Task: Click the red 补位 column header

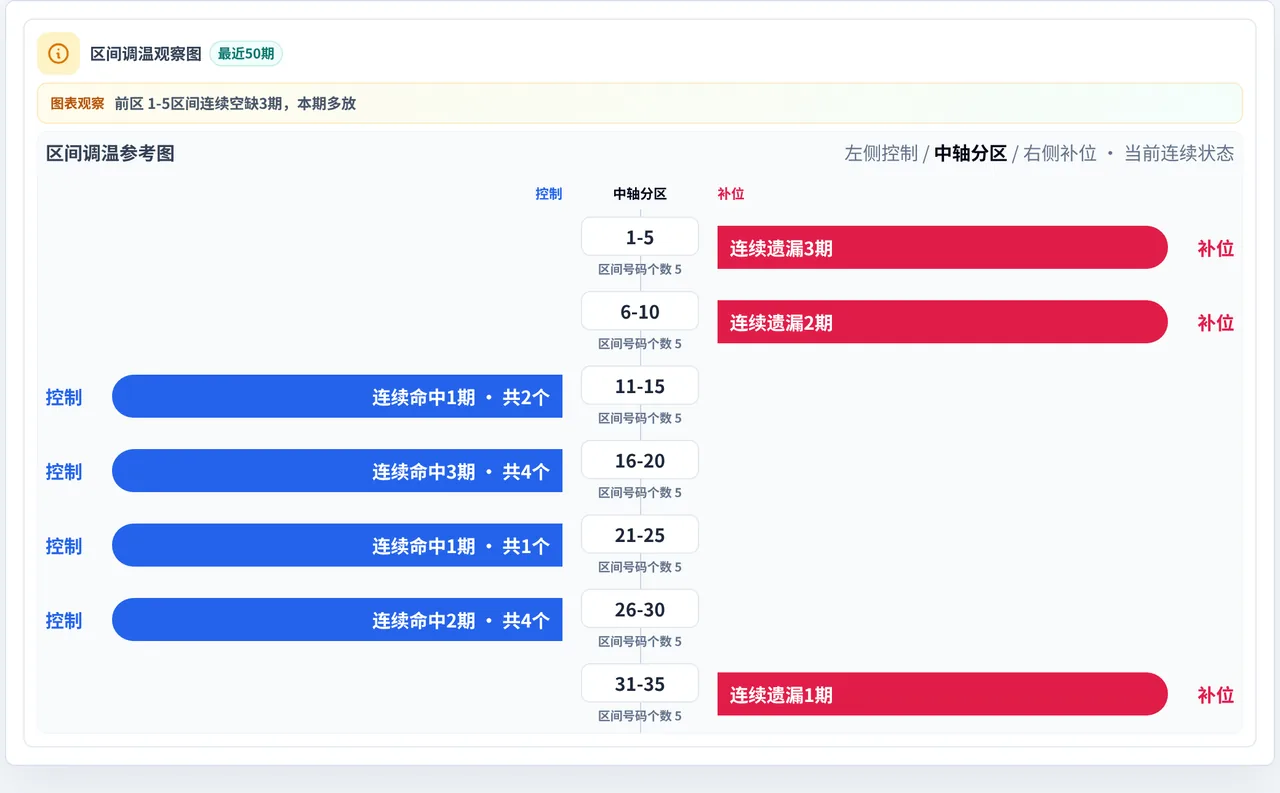Action: [x=731, y=194]
